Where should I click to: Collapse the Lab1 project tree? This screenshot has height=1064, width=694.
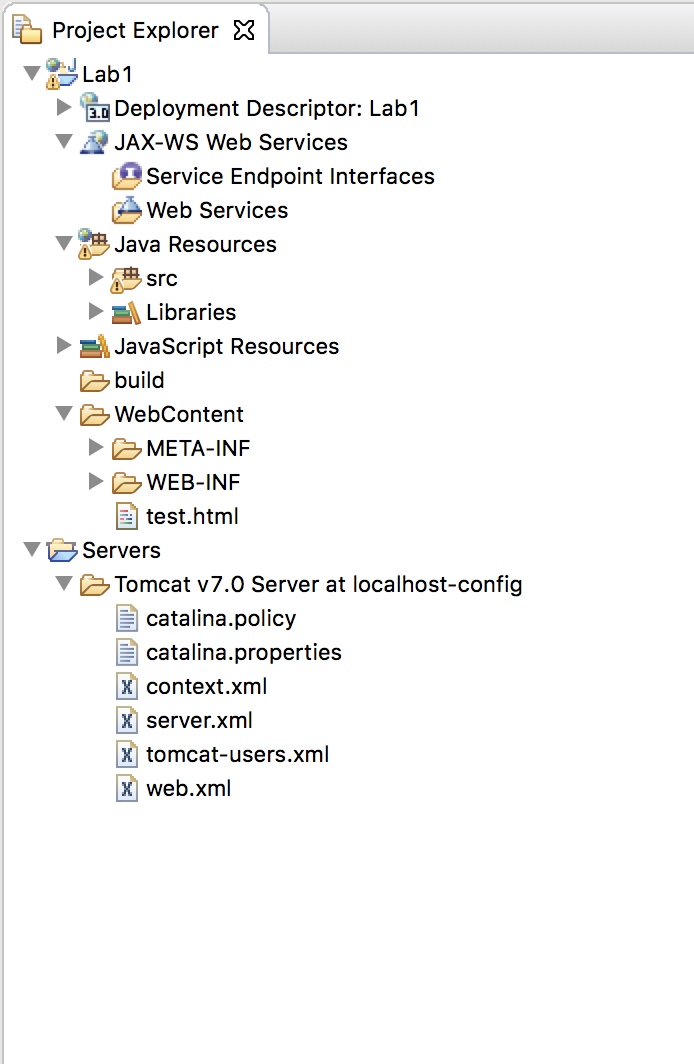(x=32, y=73)
